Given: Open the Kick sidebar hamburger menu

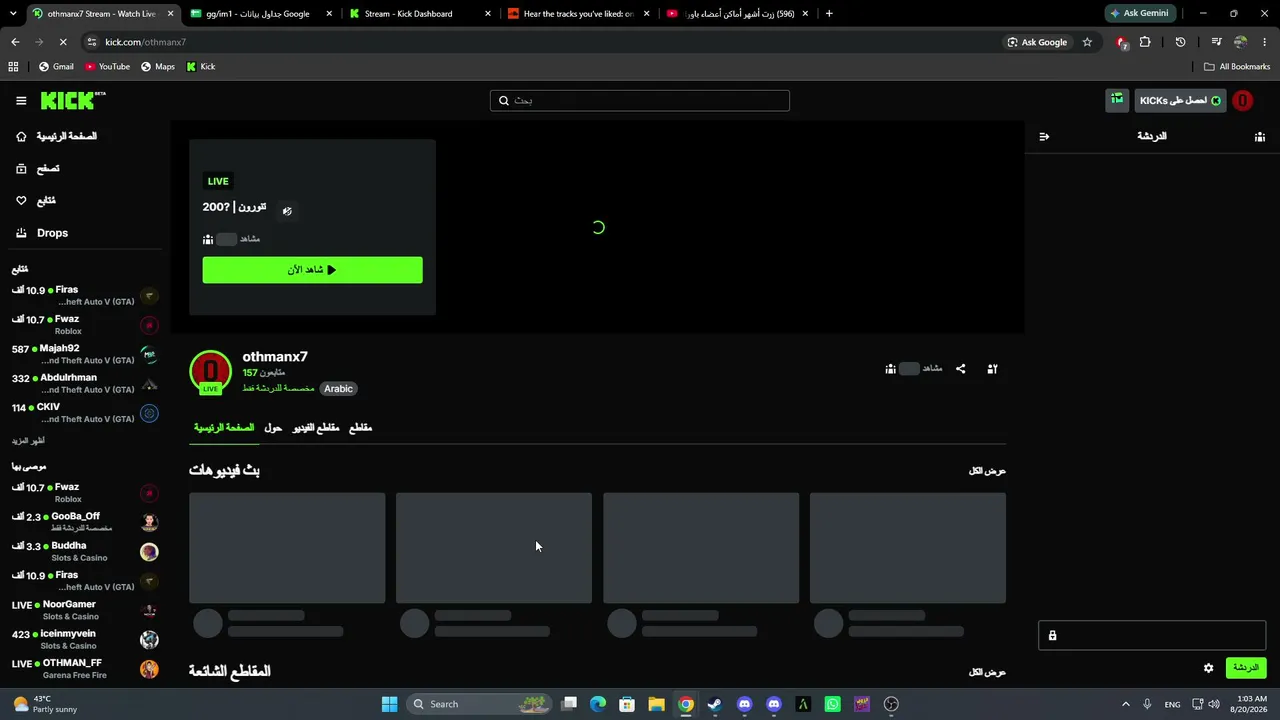Looking at the screenshot, I should pos(21,100).
